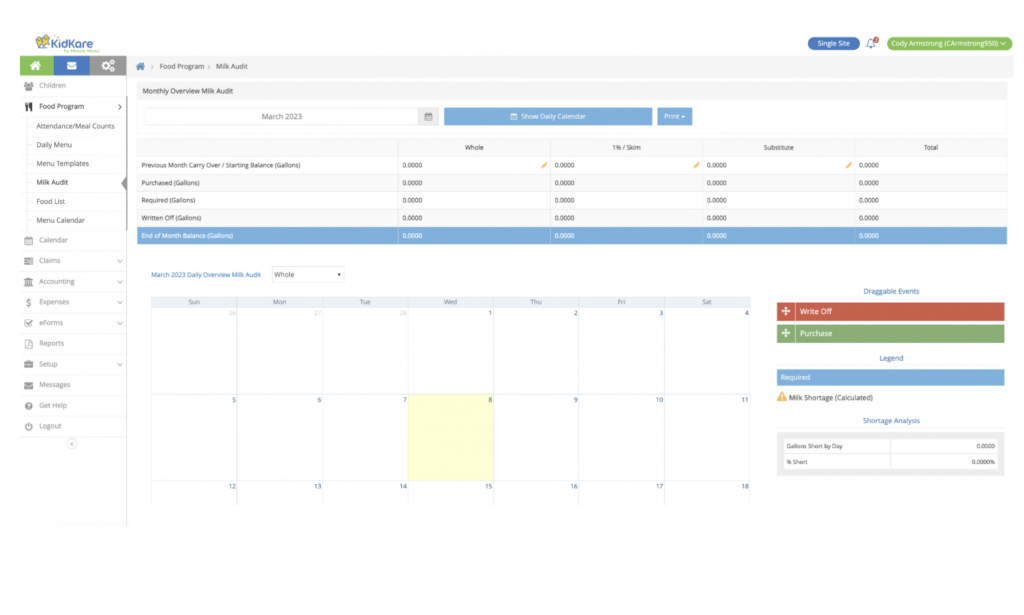
Task: Click the Milk Shortage warning triangle icon
Action: pyautogui.click(x=780, y=395)
